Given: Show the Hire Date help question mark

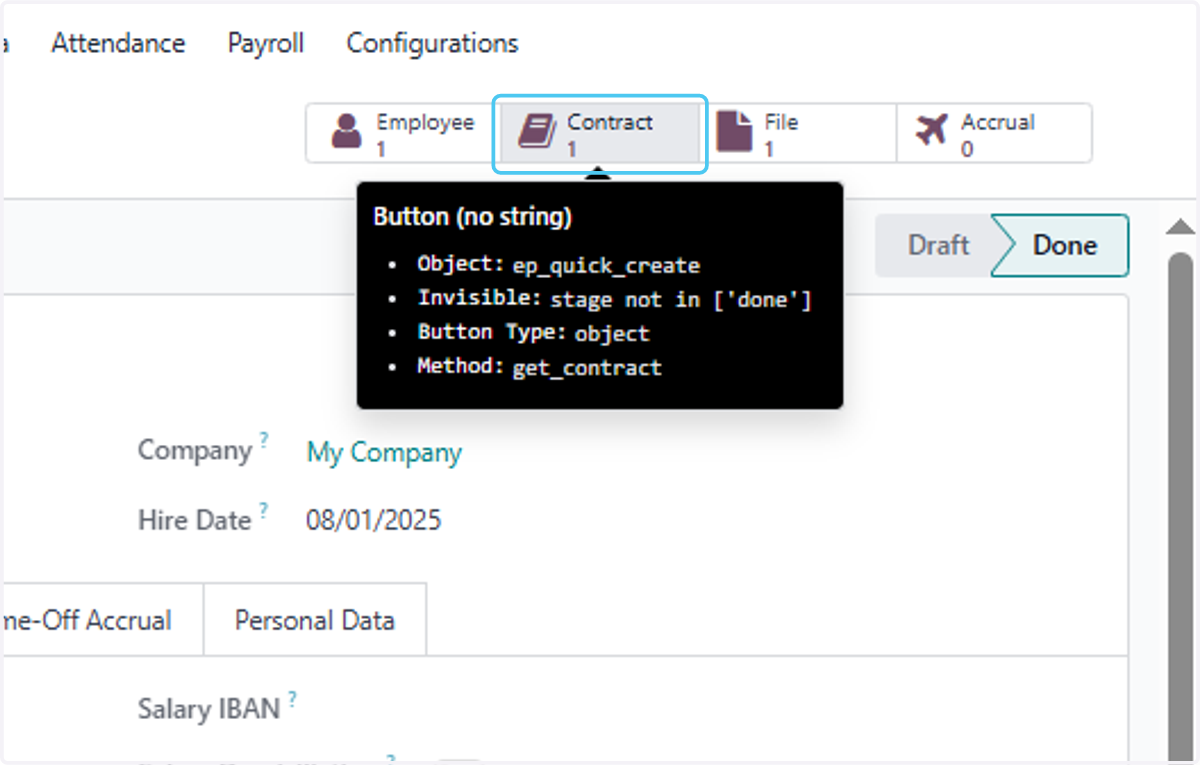Looking at the screenshot, I should click(264, 509).
